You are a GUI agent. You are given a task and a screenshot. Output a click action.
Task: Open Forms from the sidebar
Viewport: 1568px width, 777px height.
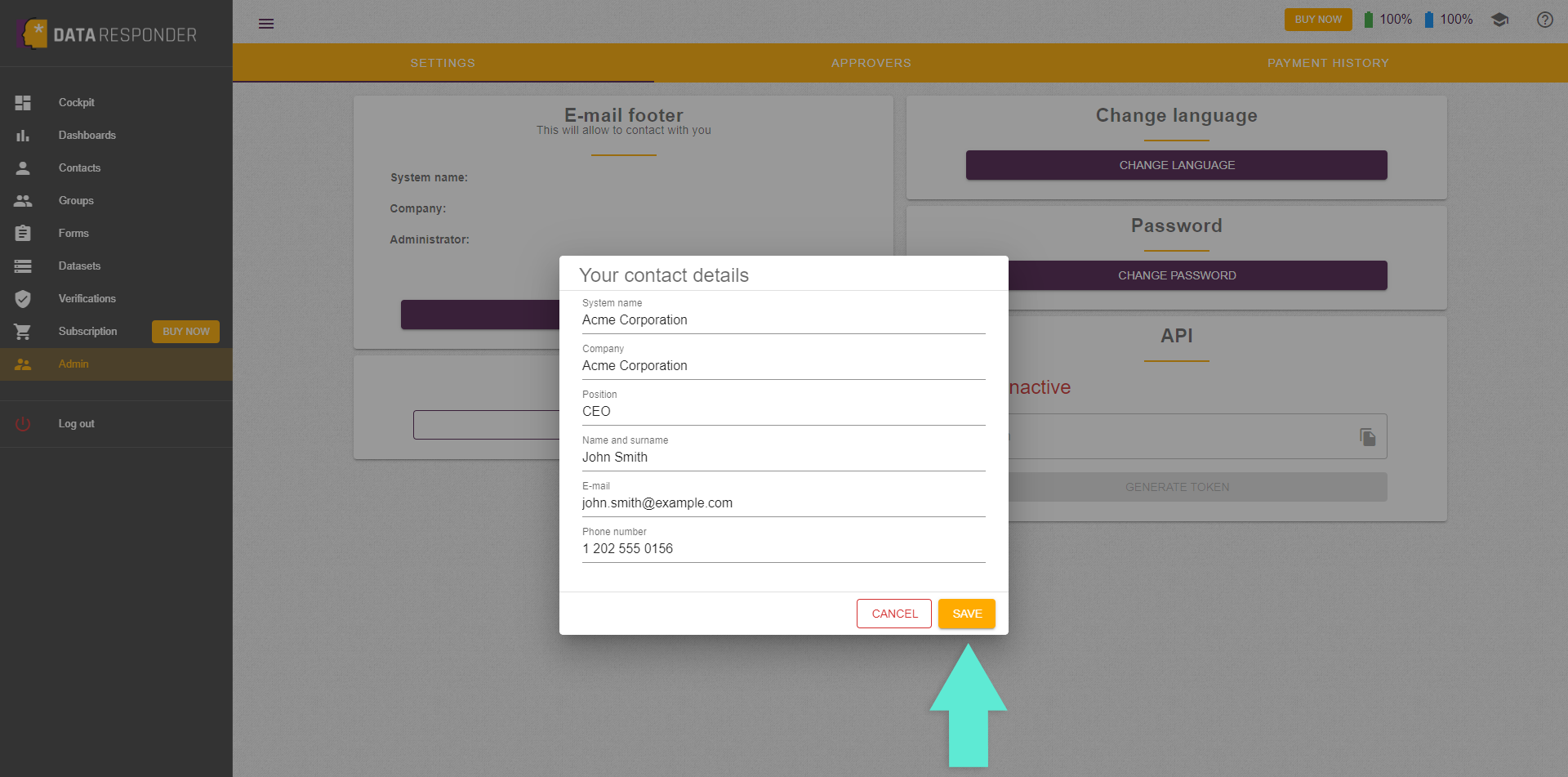[116, 234]
